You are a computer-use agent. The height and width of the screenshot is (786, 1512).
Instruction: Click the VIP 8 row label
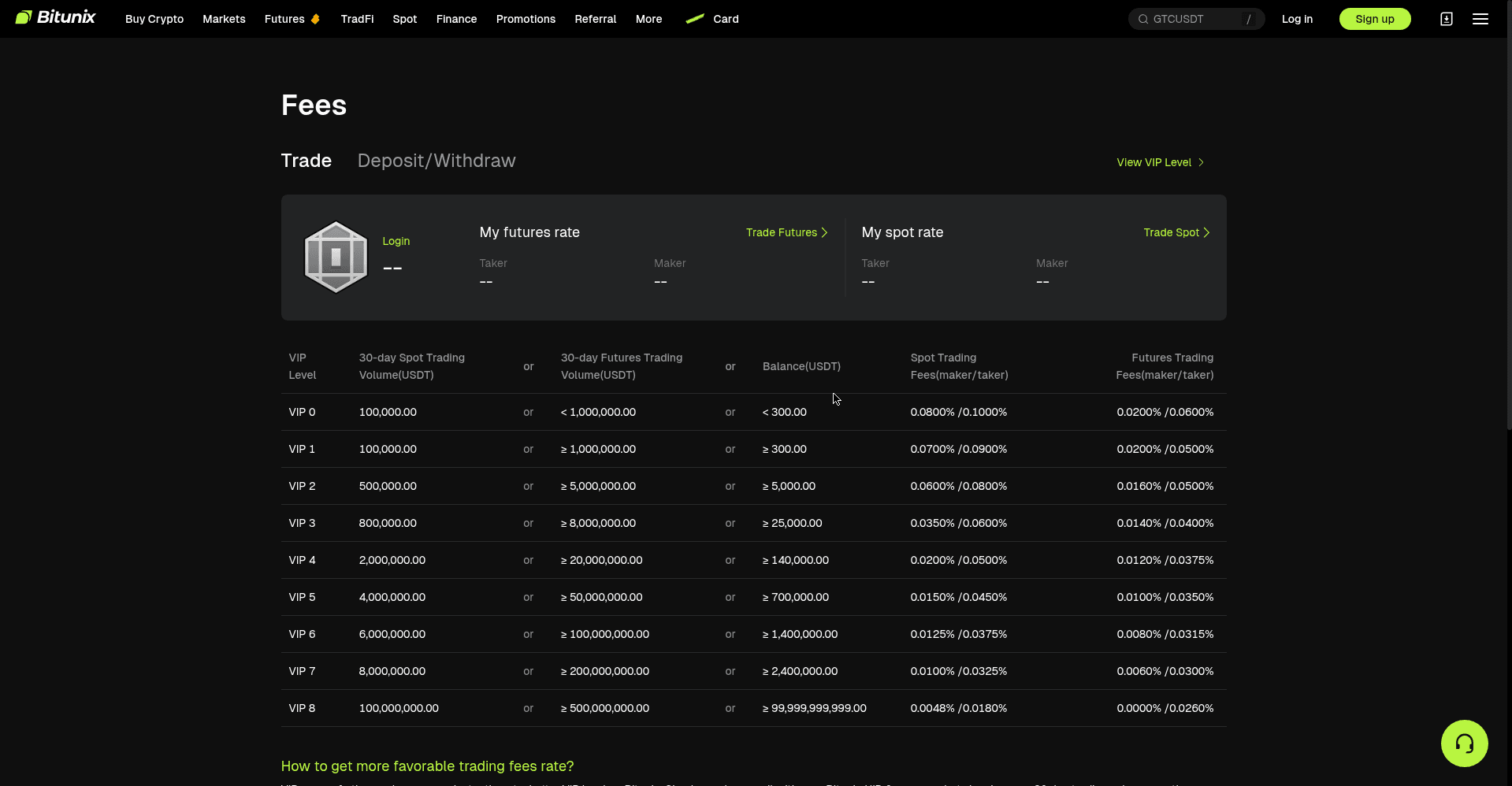303,708
